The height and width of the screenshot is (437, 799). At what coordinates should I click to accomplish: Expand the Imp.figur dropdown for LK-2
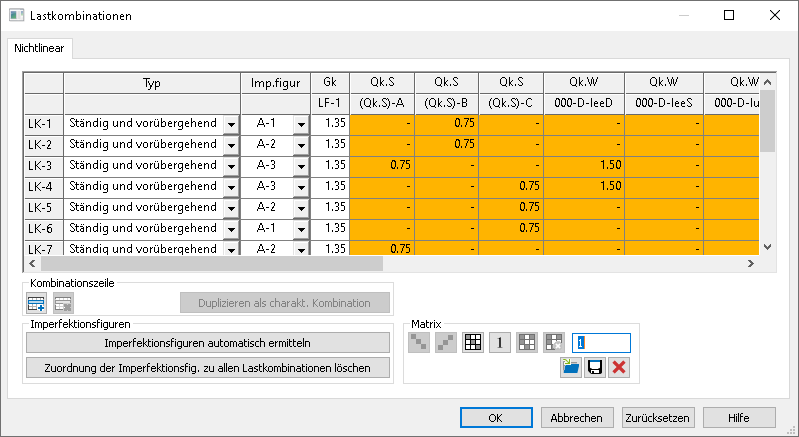[x=300, y=145]
